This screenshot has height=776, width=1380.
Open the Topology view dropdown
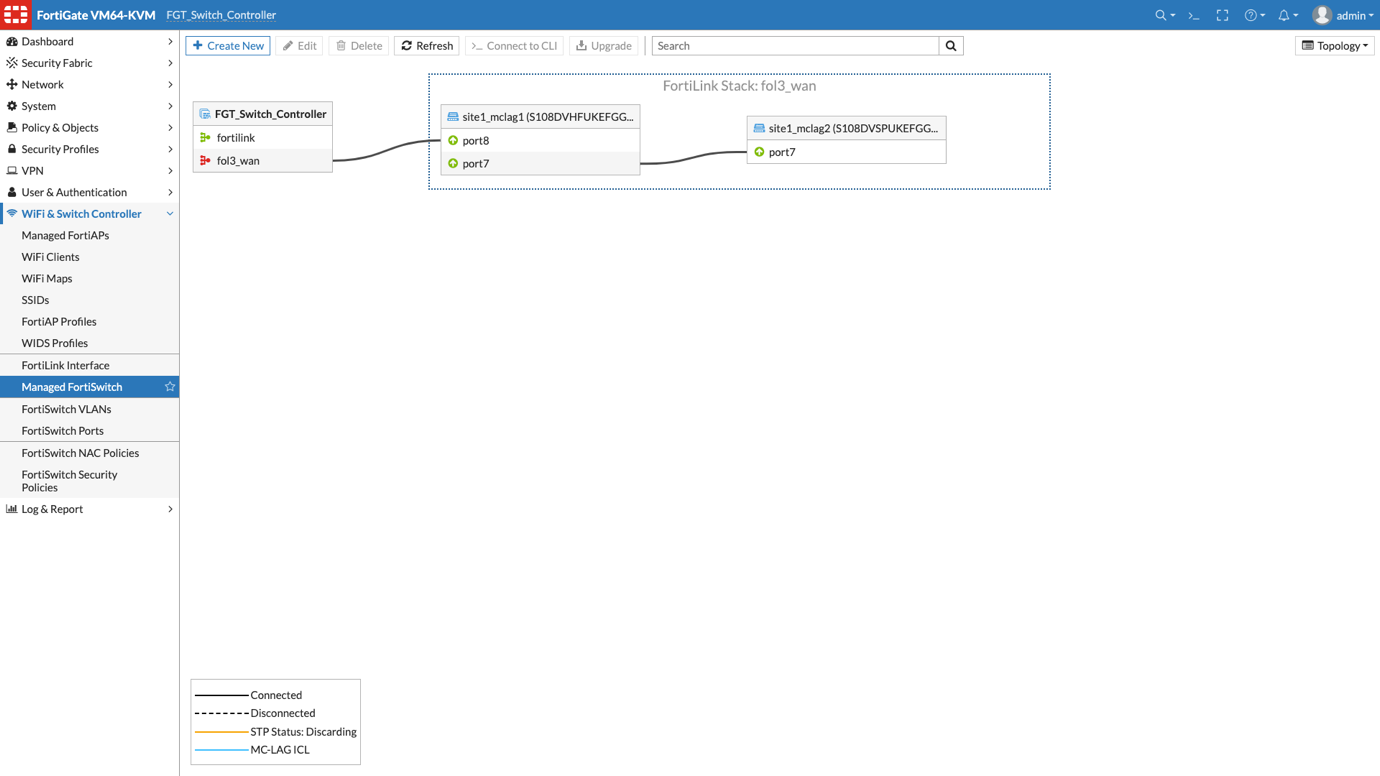click(x=1334, y=45)
